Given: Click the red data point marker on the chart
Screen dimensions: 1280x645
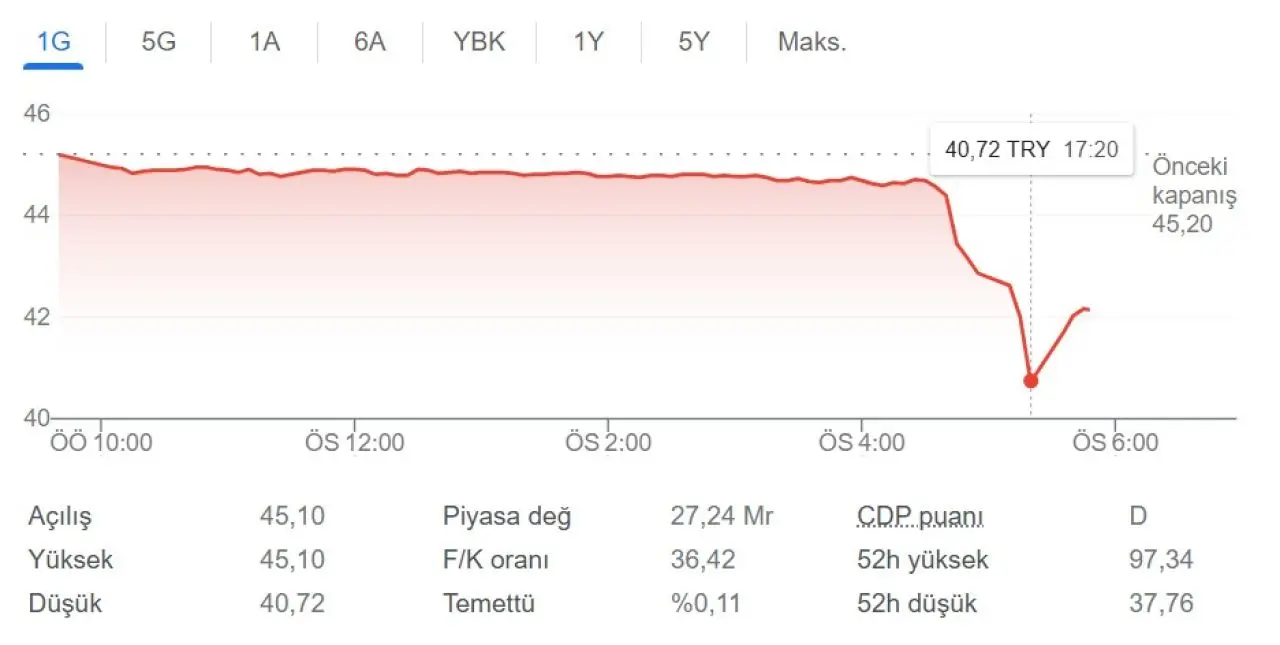Looking at the screenshot, I should coord(1031,380).
